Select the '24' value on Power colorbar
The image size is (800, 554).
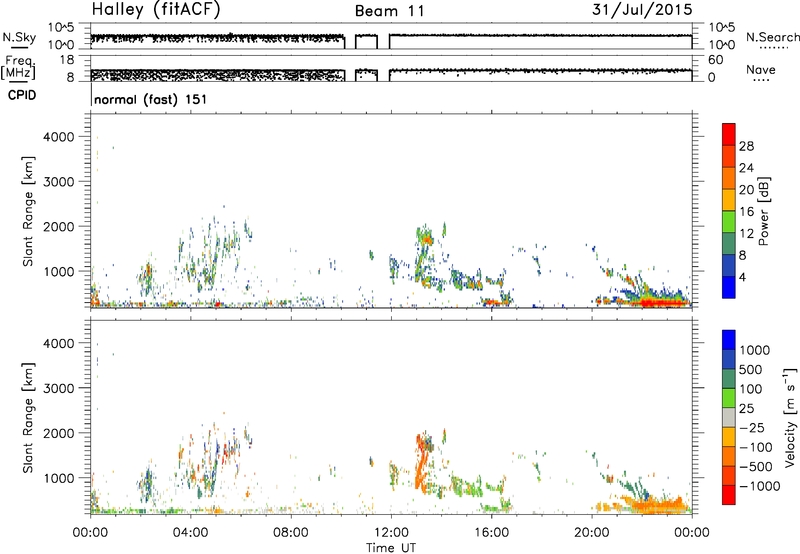click(746, 168)
